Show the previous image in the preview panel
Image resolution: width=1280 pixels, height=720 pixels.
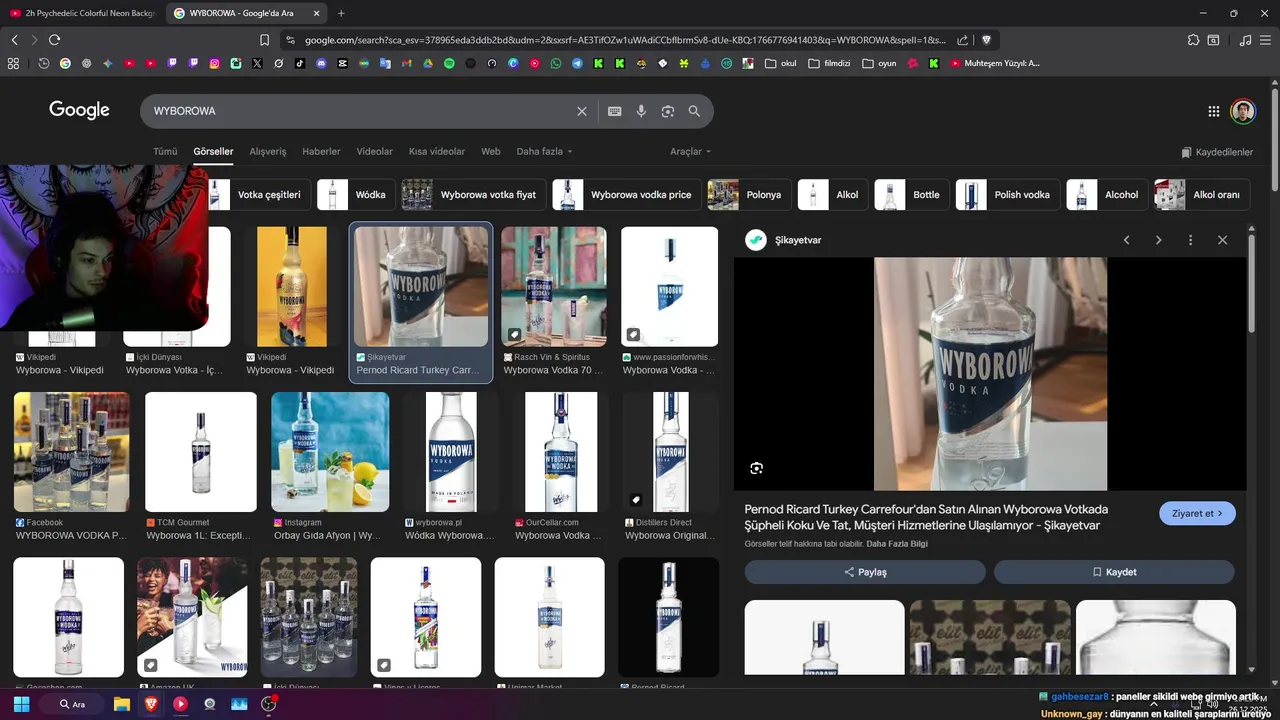1126,240
